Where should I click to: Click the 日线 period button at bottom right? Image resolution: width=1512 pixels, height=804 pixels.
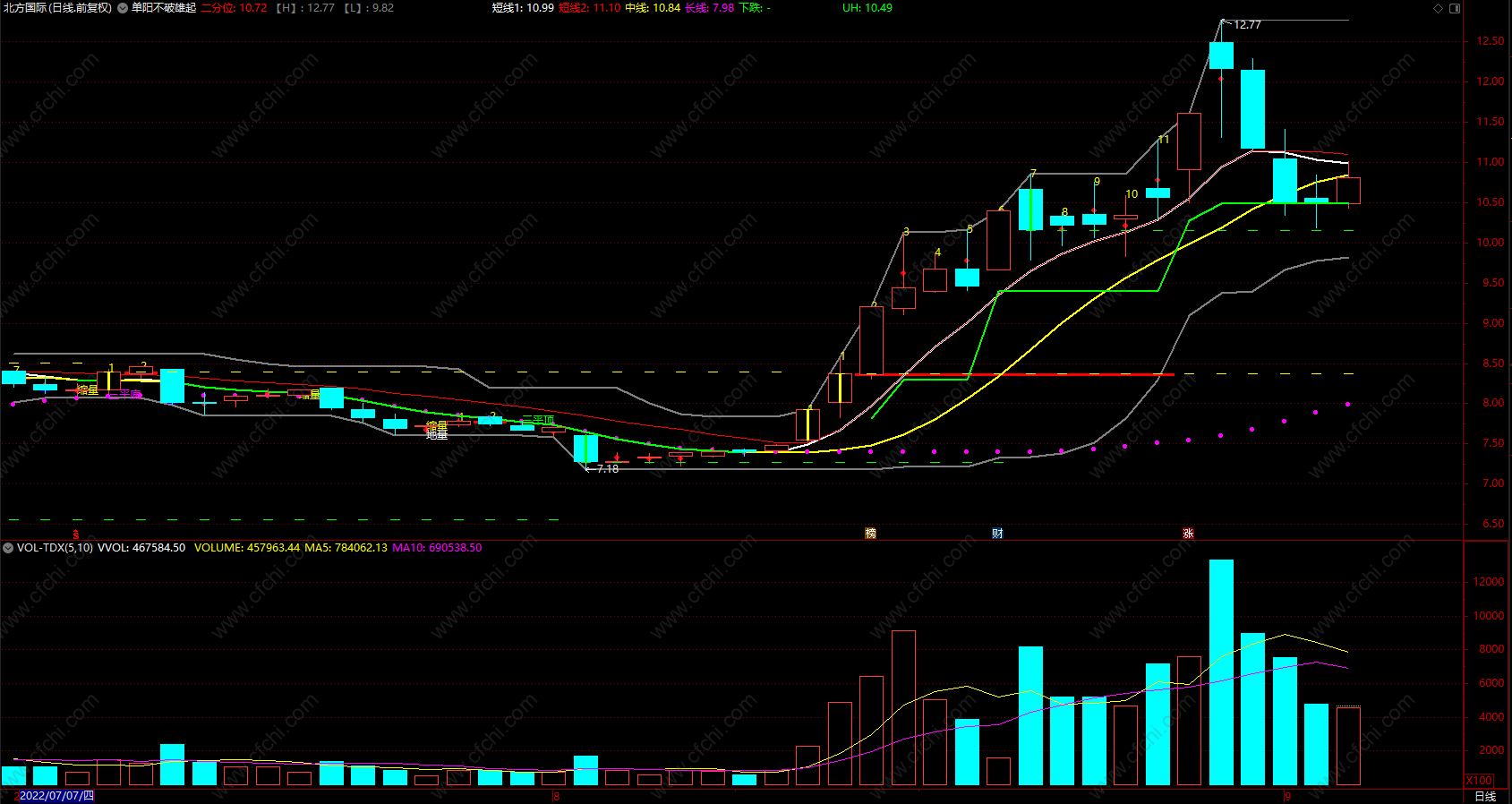click(1485, 797)
